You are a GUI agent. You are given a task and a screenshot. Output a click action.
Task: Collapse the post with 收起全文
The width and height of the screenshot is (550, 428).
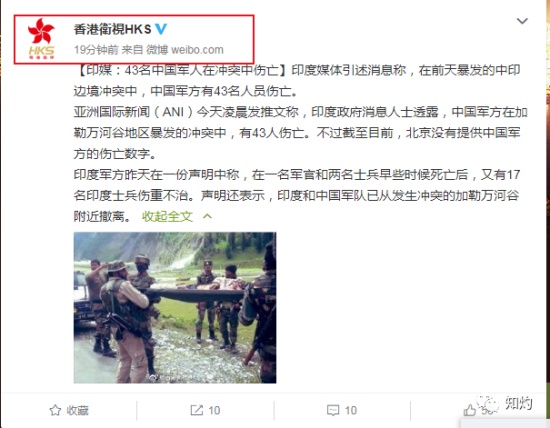(167, 216)
